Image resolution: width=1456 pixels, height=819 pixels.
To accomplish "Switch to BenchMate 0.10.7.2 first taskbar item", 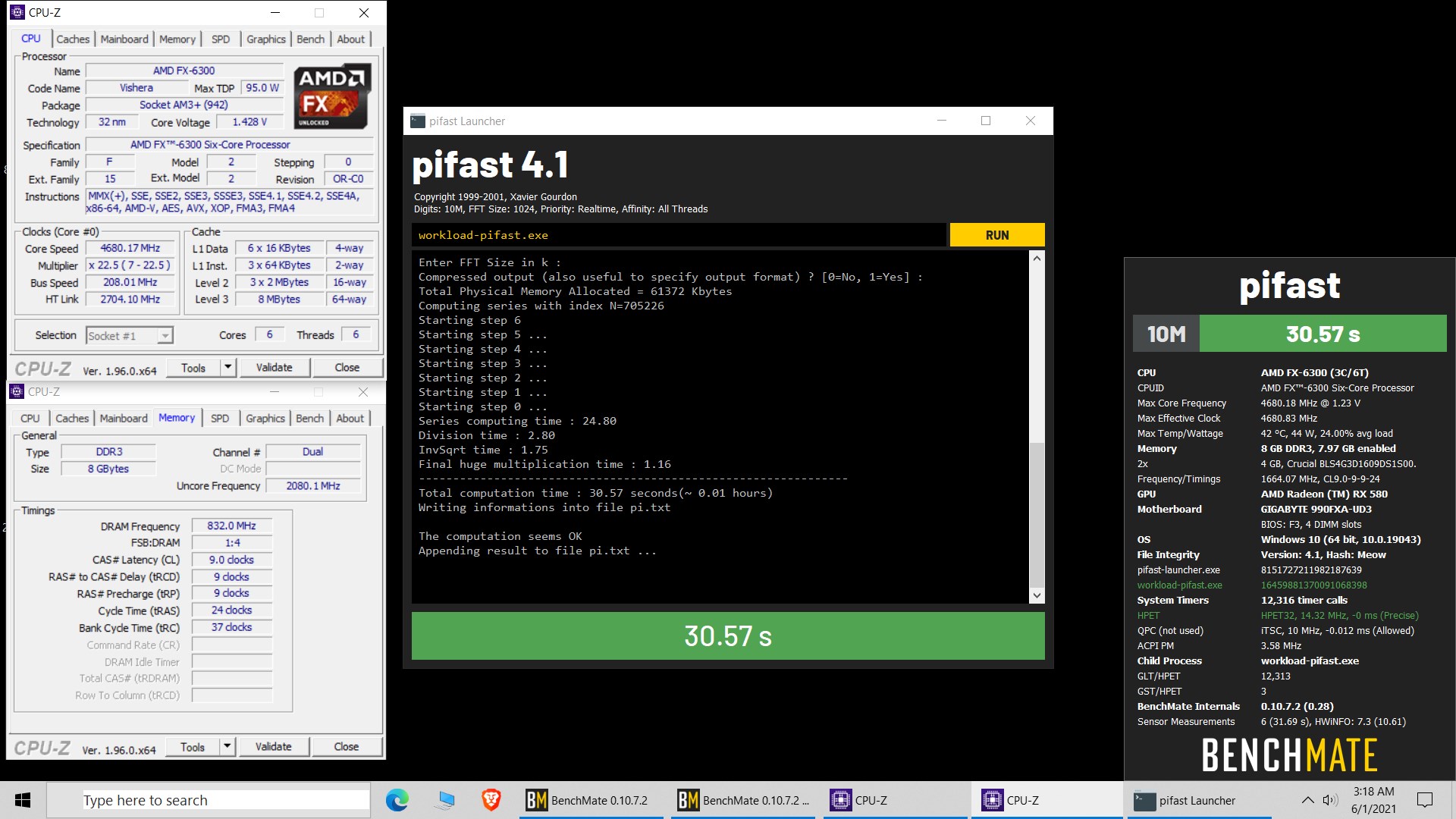I will (x=591, y=800).
